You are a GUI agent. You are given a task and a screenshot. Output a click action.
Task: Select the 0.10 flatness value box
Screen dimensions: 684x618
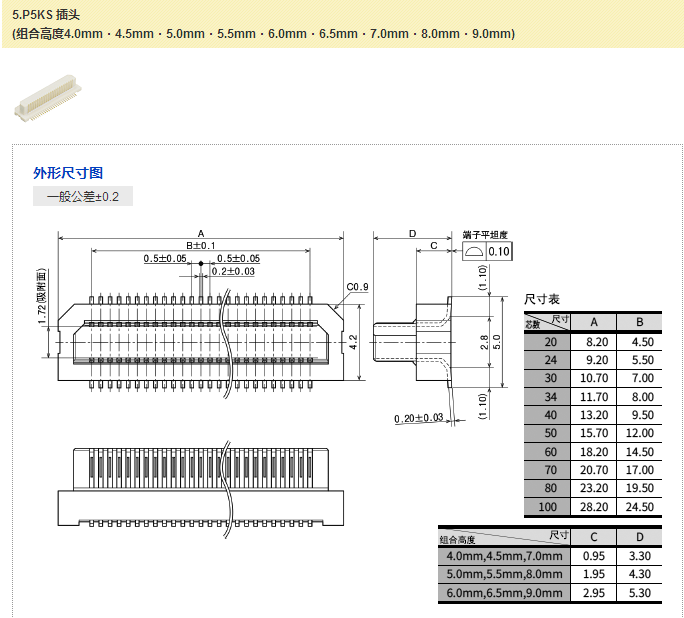[x=498, y=251]
